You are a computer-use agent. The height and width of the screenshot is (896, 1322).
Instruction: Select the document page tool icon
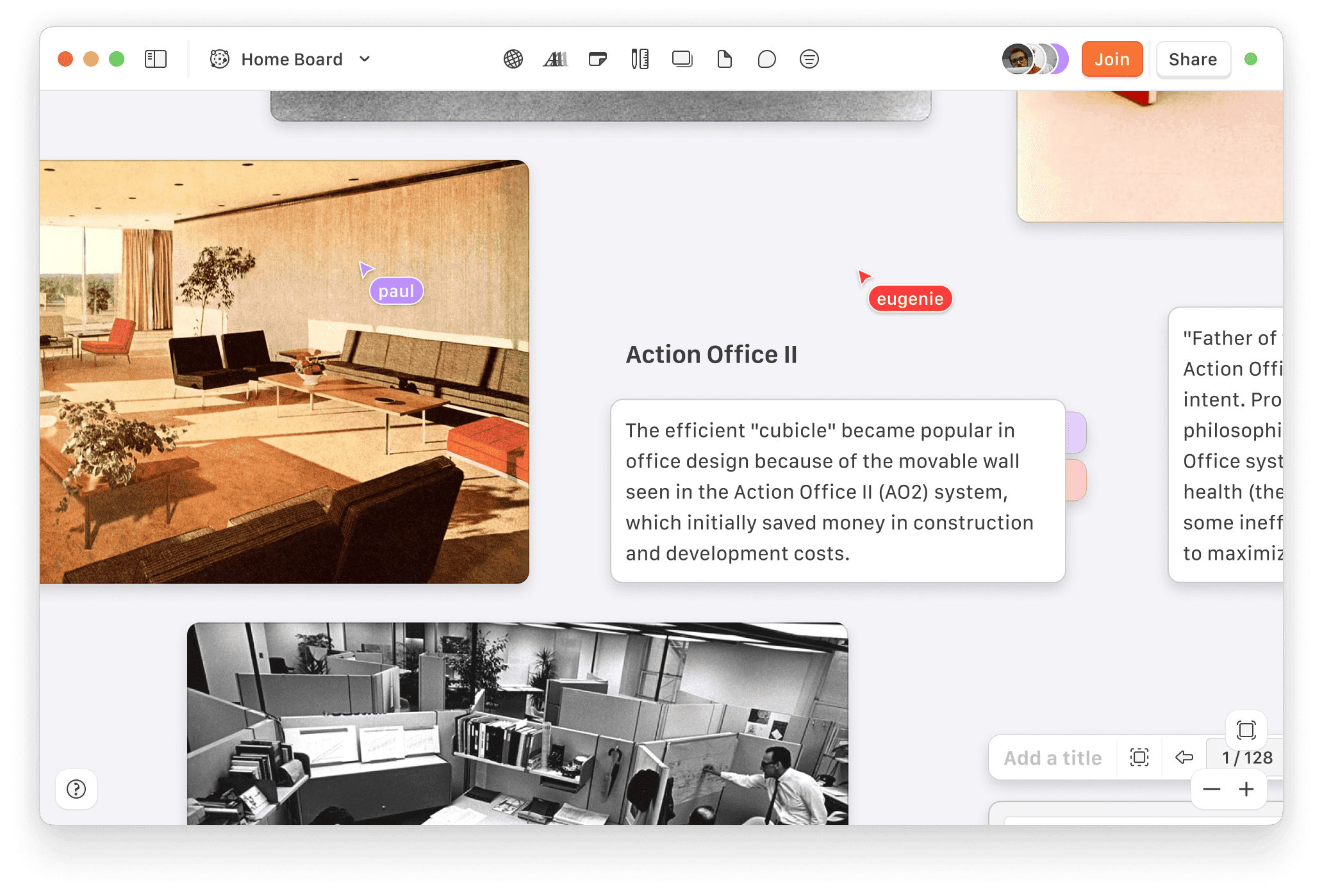click(x=724, y=60)
